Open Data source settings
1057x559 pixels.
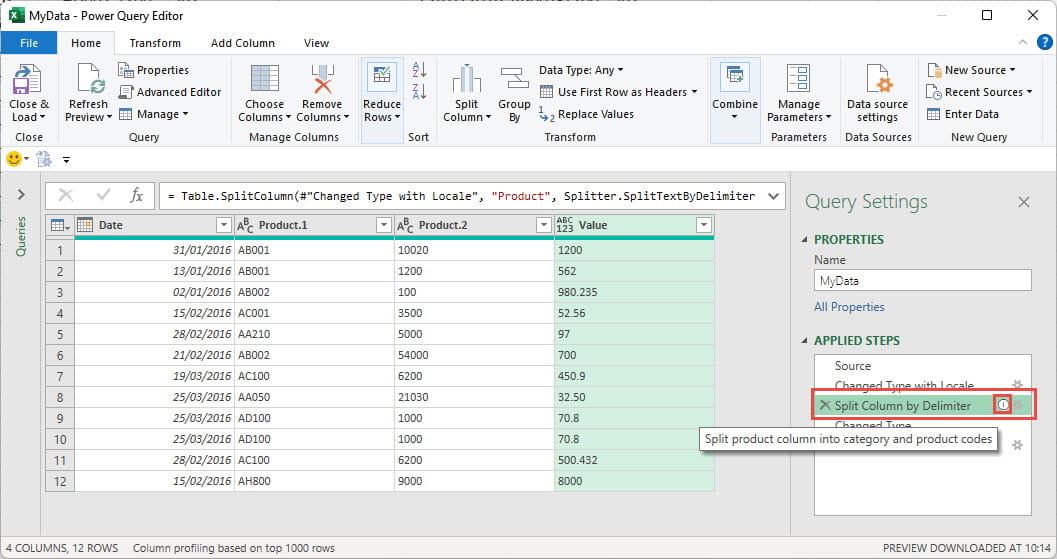coord(877,81)
